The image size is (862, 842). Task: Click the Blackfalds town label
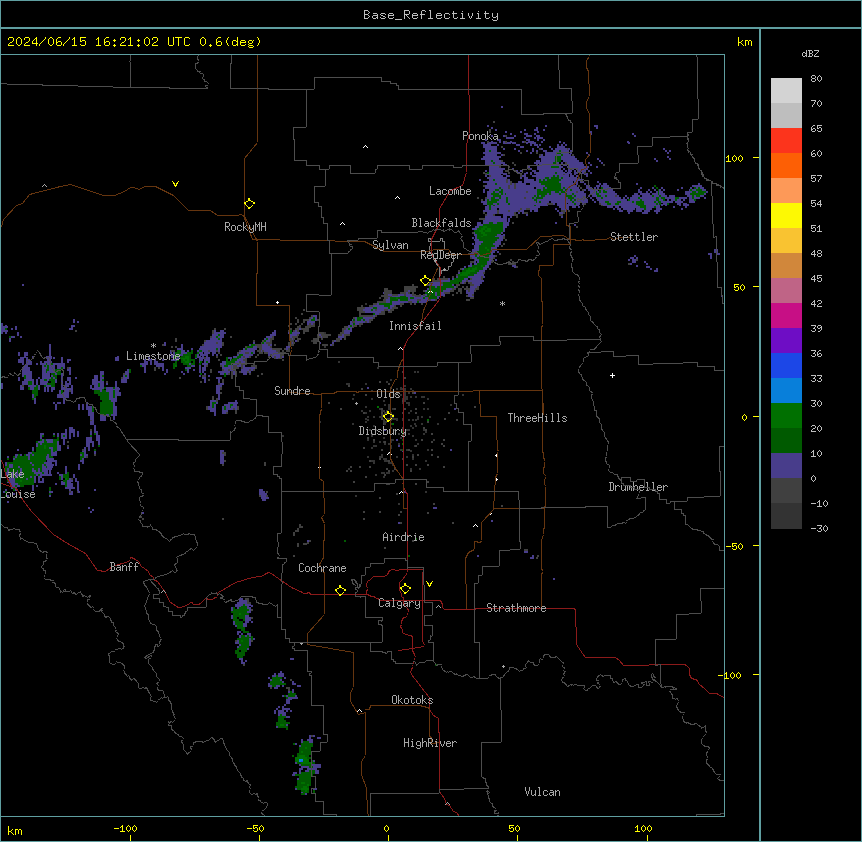point(441,223)
